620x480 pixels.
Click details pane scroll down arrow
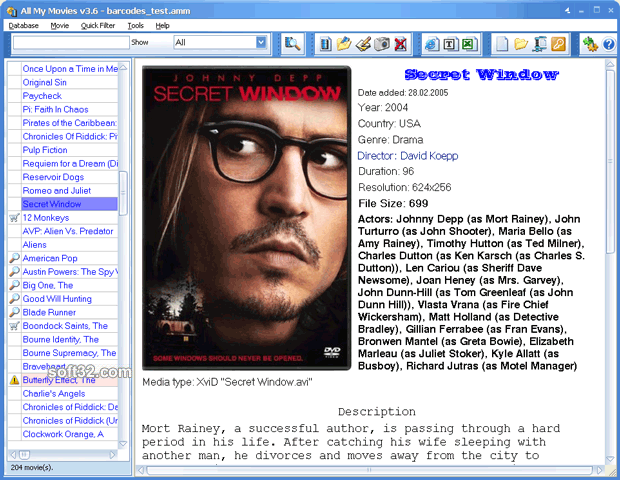click(x=610, y=459)
